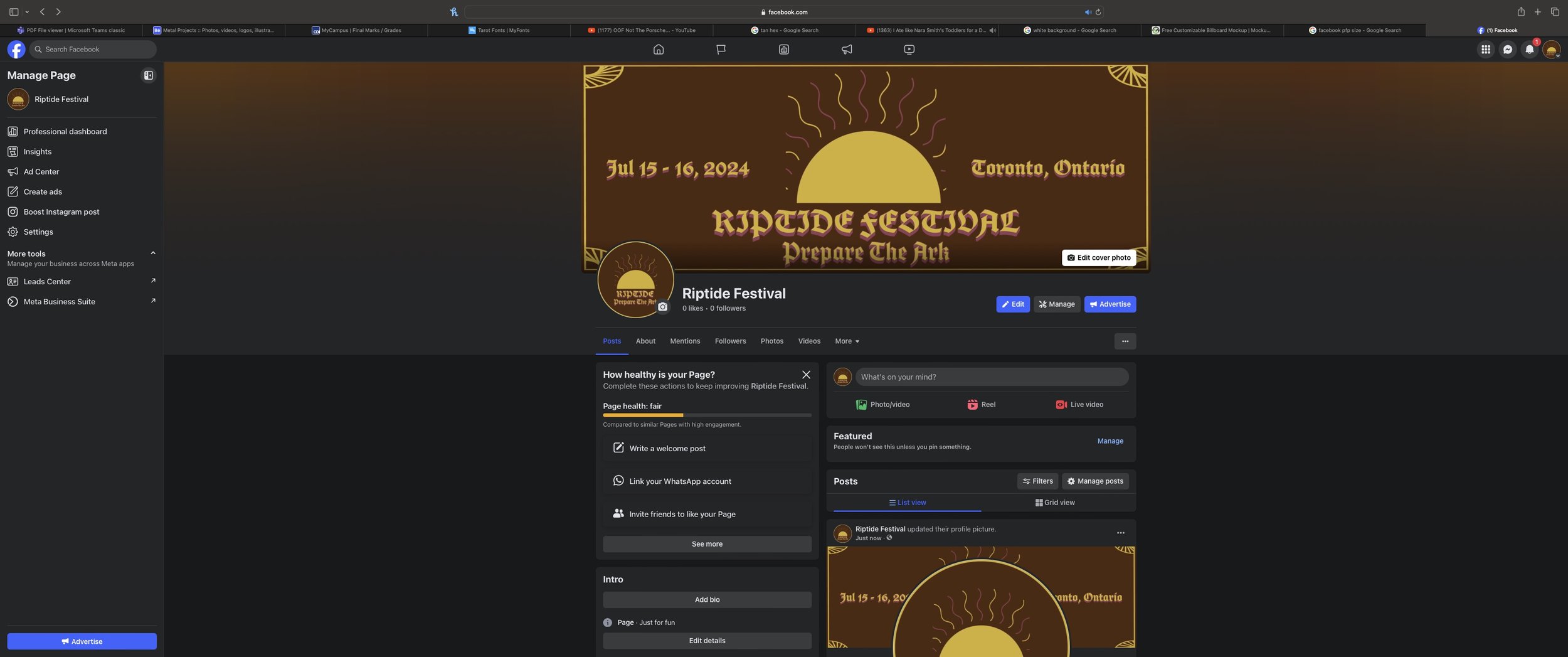The height and width of the screenshot is (657, 1568).
Task: Click the Riptide Festival page in sidebar
Action: coord(82,99)
